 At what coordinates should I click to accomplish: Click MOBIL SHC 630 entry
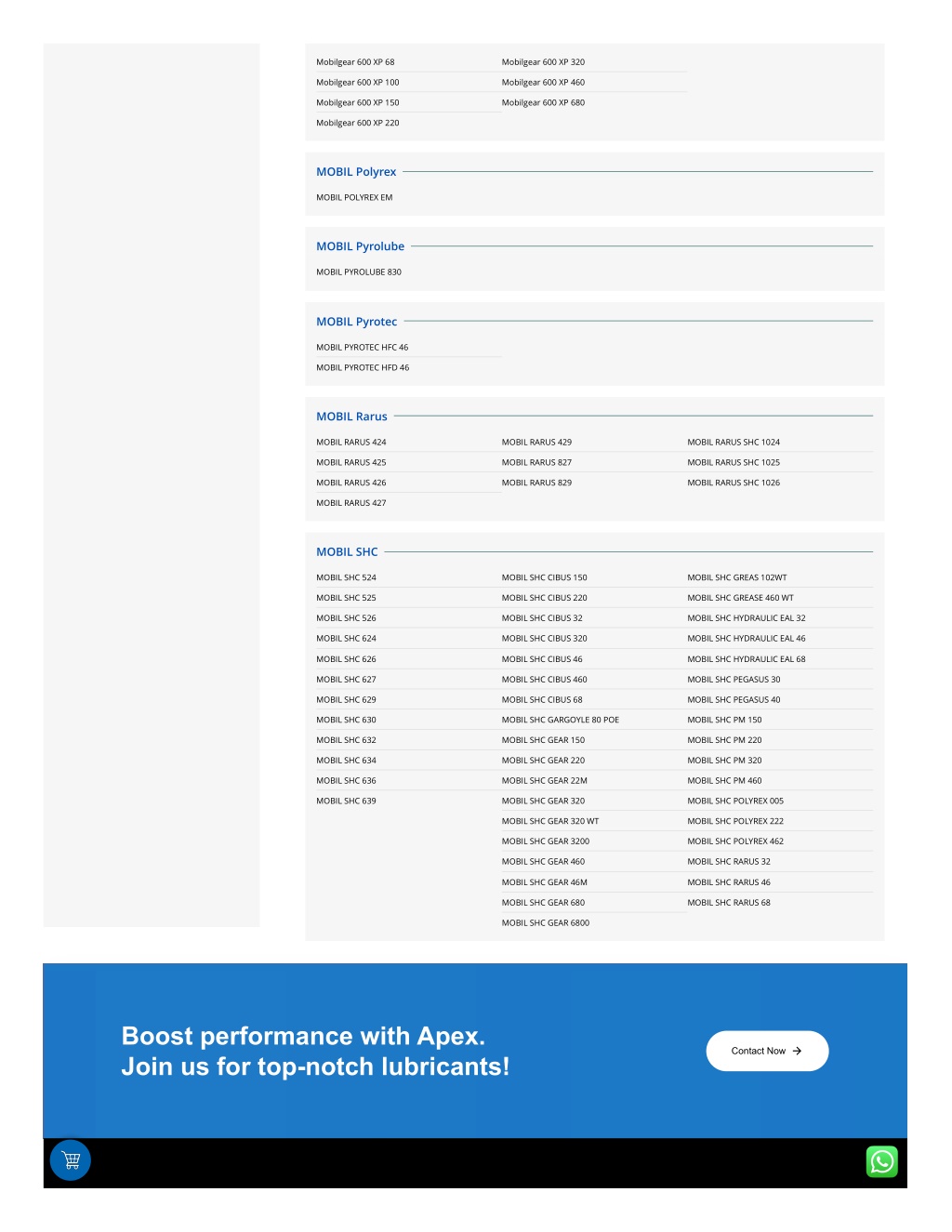346,721
